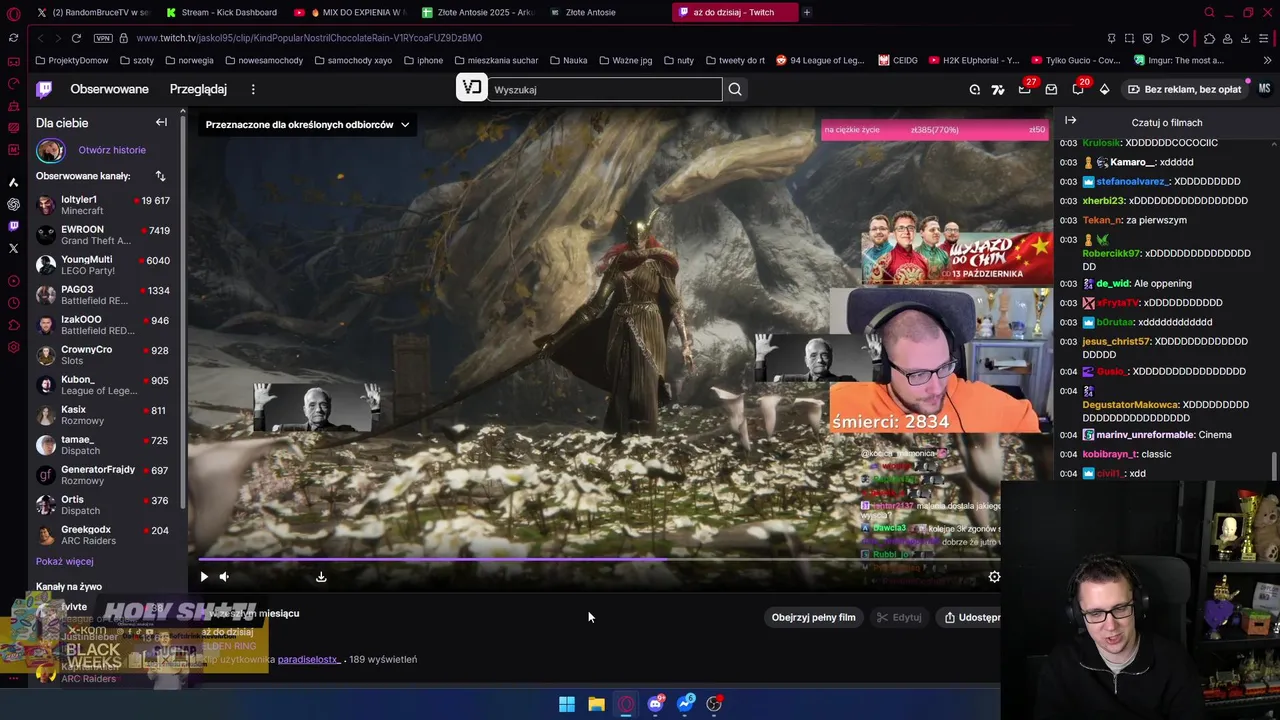Screen dimensions: 1280x720
Task: Switch to the Stream - Kick Dashboard tab
Action: point(221,12)
